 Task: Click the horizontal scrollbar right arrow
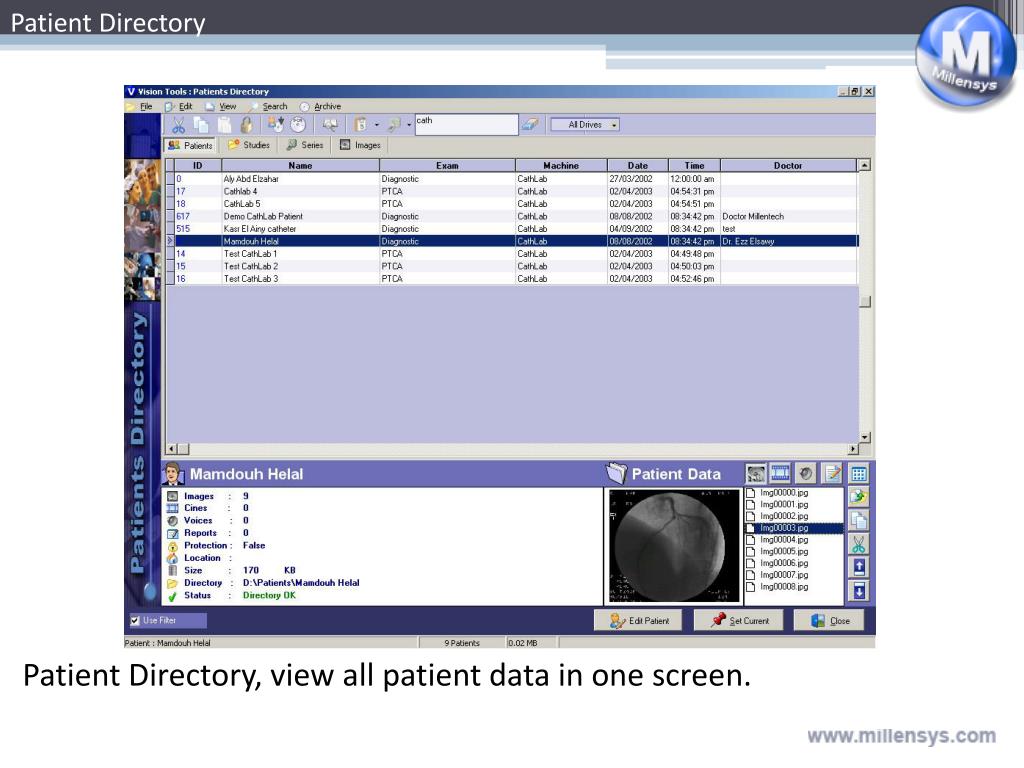pos(852,449)
